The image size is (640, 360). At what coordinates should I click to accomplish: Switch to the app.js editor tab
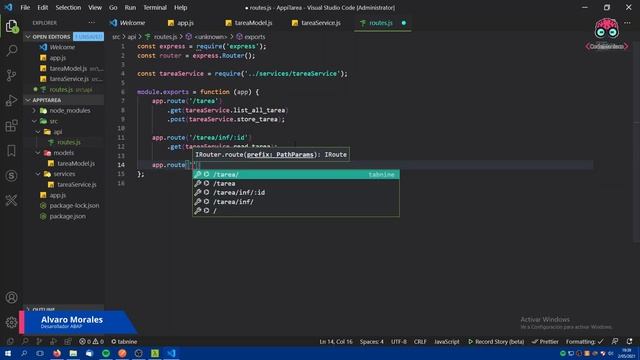186,23
